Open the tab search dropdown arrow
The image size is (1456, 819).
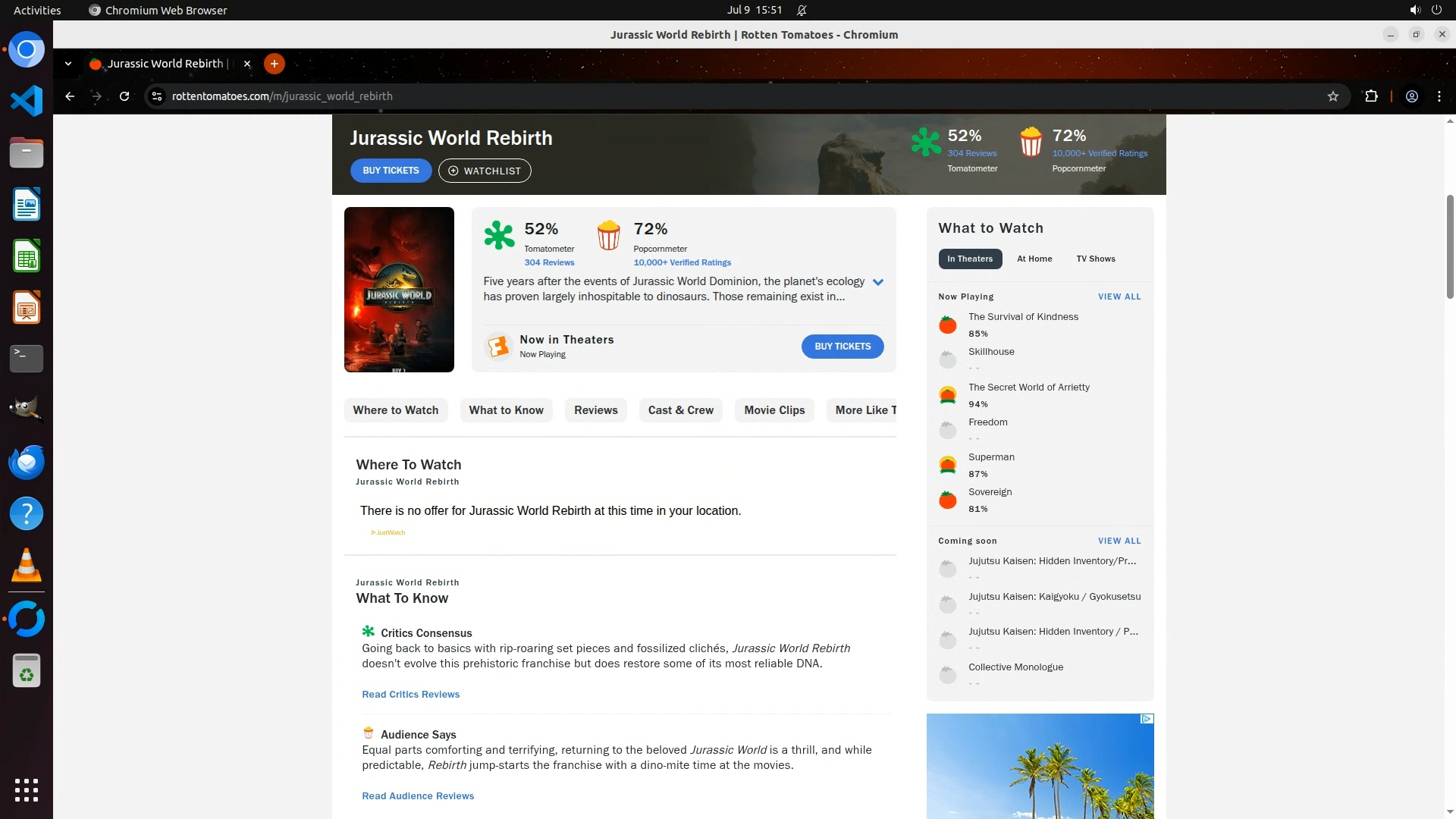point(68,64)
